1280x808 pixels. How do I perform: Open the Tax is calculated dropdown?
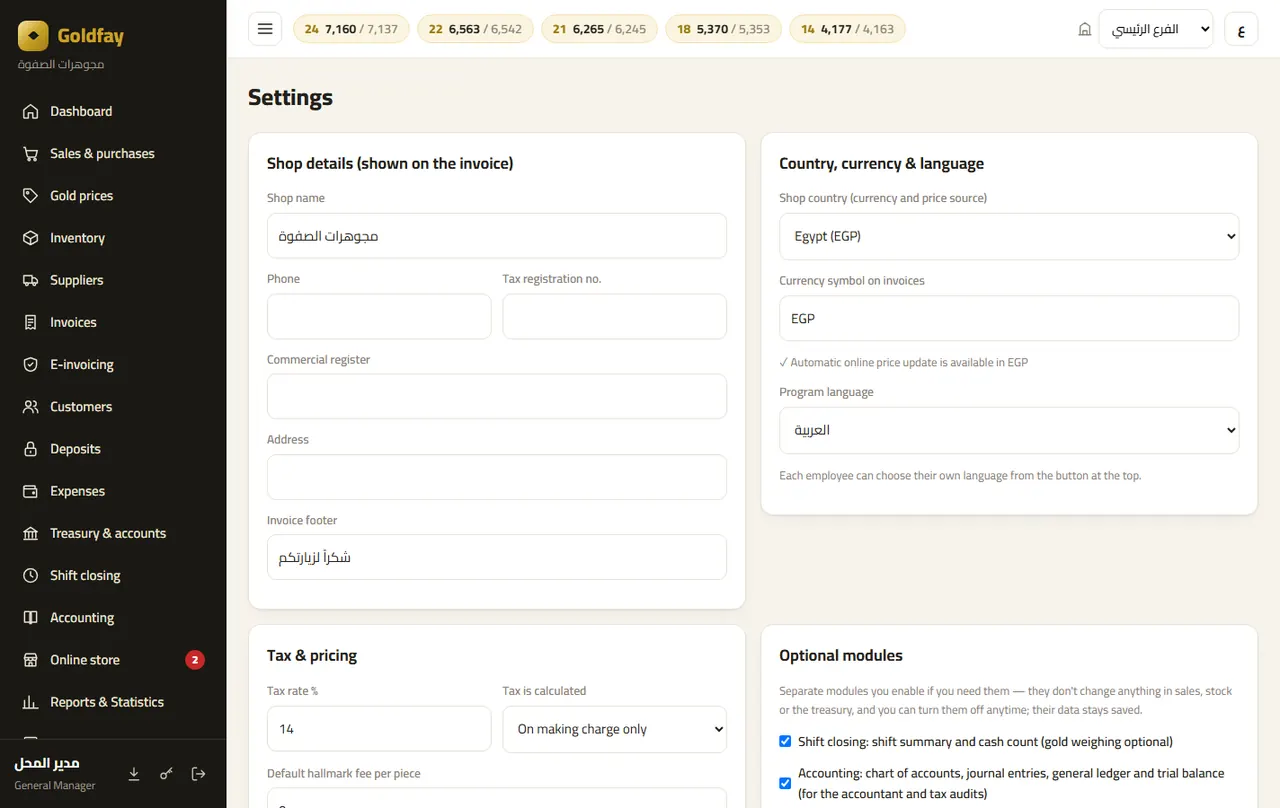pyautogui.click(x=615, y=729)
